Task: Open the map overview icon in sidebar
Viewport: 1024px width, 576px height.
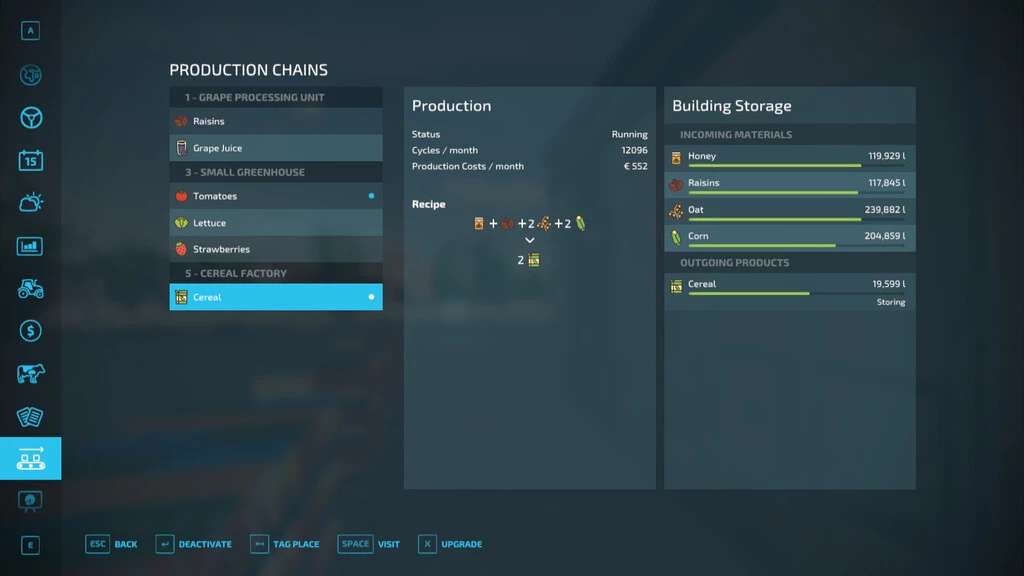Action: click(30, 75)
